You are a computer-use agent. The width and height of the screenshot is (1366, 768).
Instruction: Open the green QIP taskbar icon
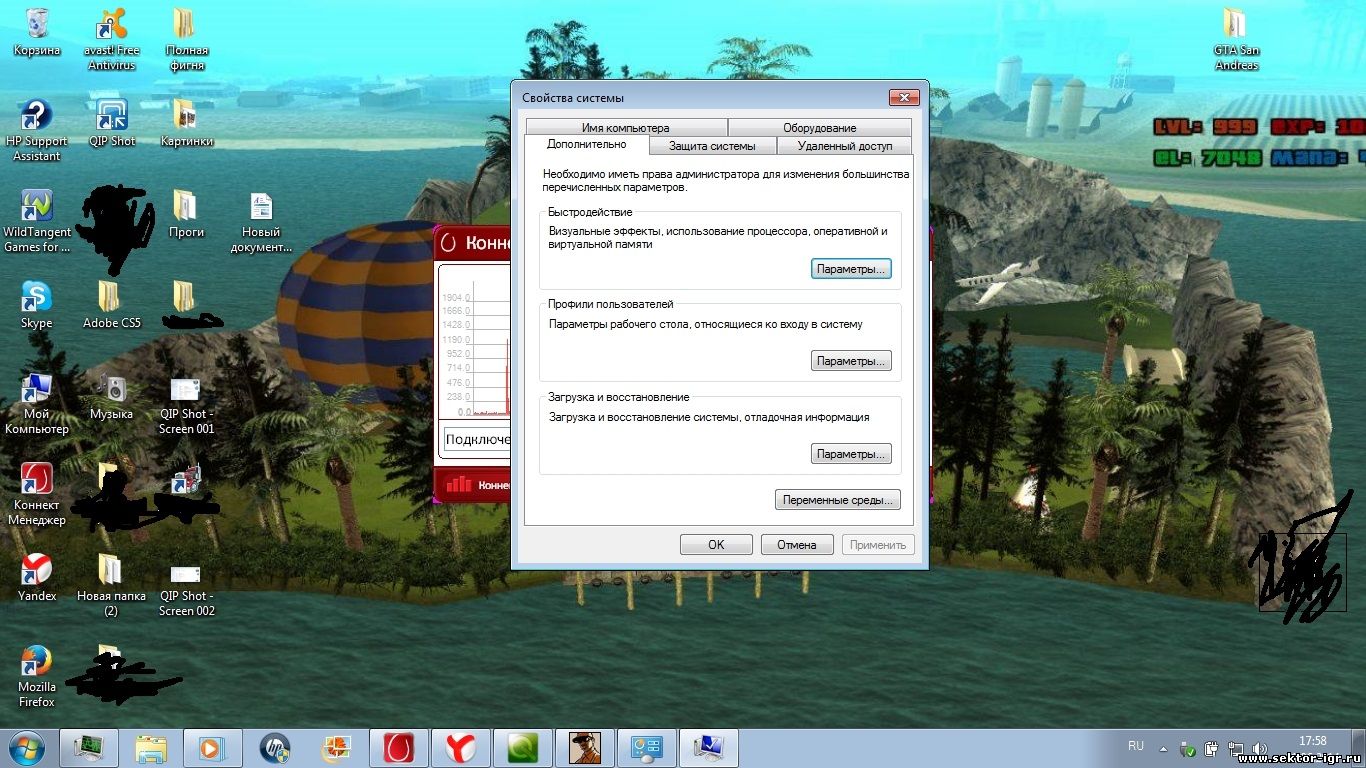522,748
